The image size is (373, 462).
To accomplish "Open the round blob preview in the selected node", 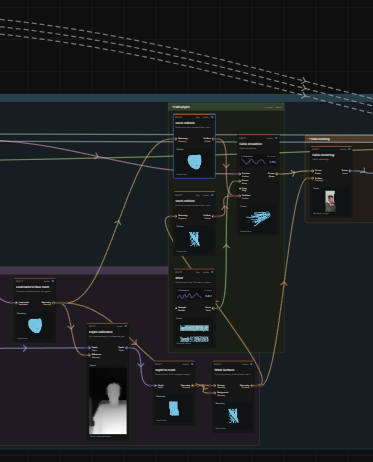I will click(195, 162).
